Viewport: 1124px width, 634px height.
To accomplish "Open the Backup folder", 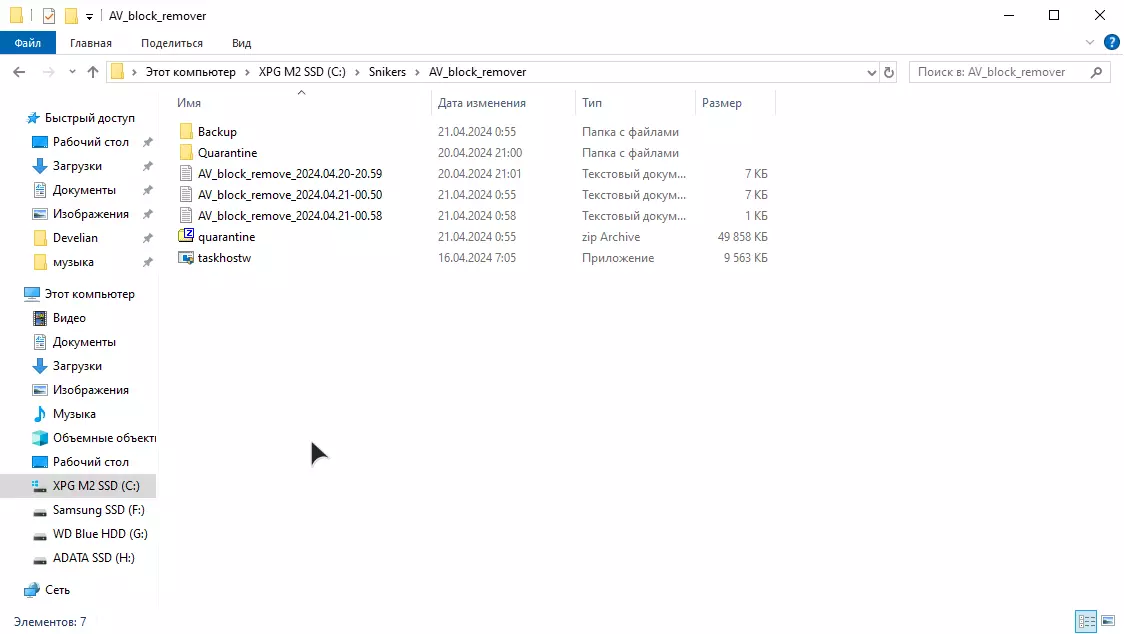I will pos(217,132).
